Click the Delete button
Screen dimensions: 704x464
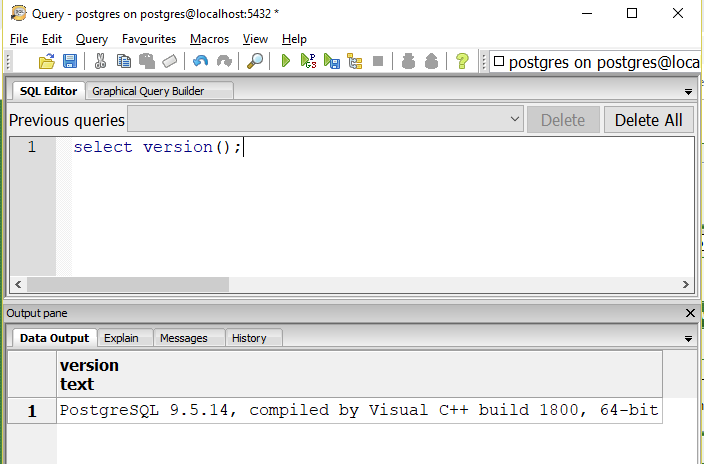(563, 120)
